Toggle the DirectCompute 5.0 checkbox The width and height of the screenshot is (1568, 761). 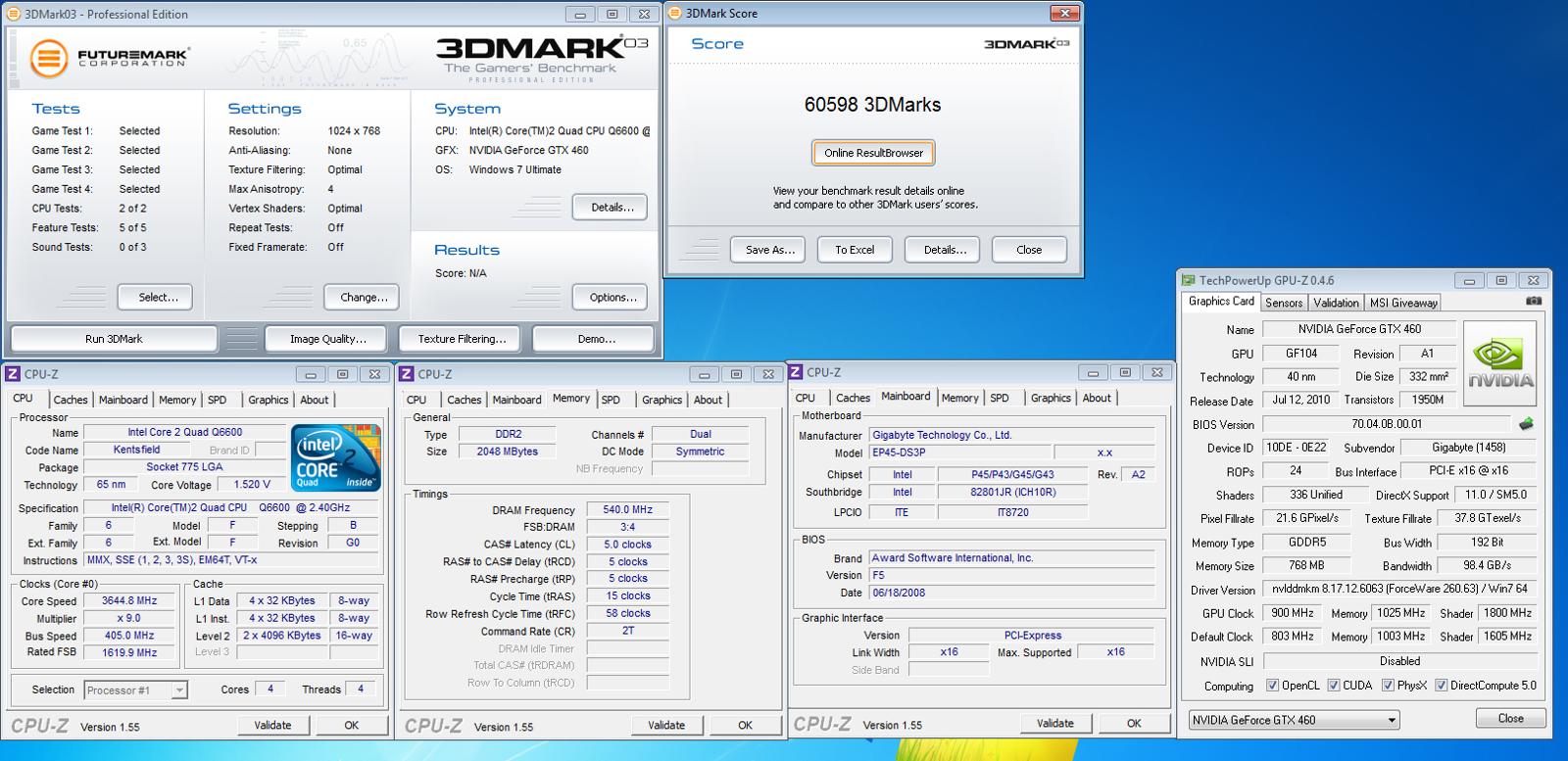tap(1441, 686)
